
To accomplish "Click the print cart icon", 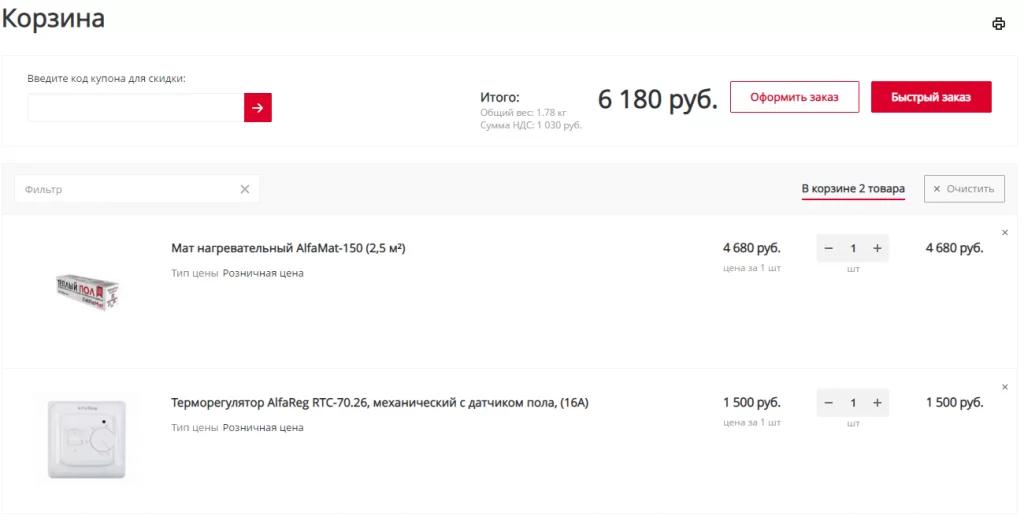I will [998, 24].
